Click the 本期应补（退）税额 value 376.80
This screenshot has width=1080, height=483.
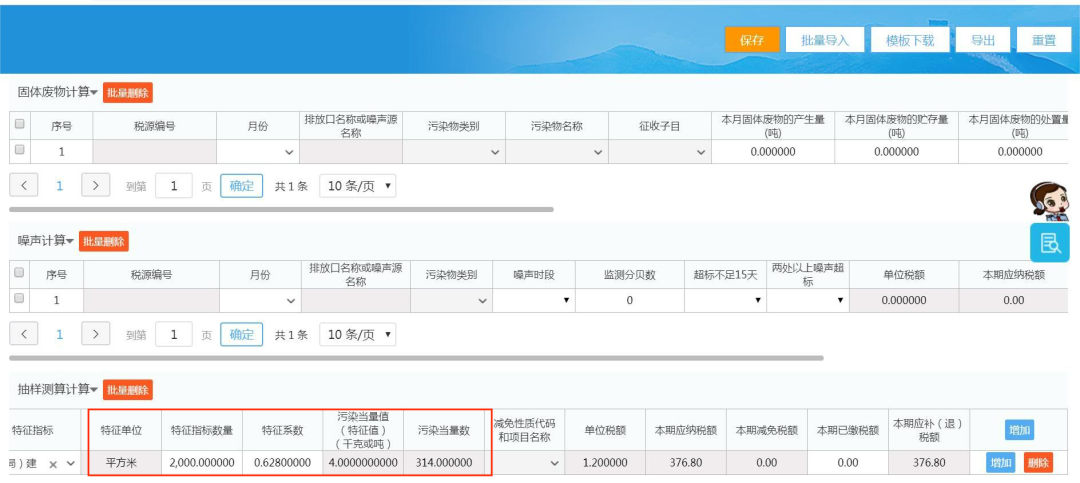(x=929, y=463)
